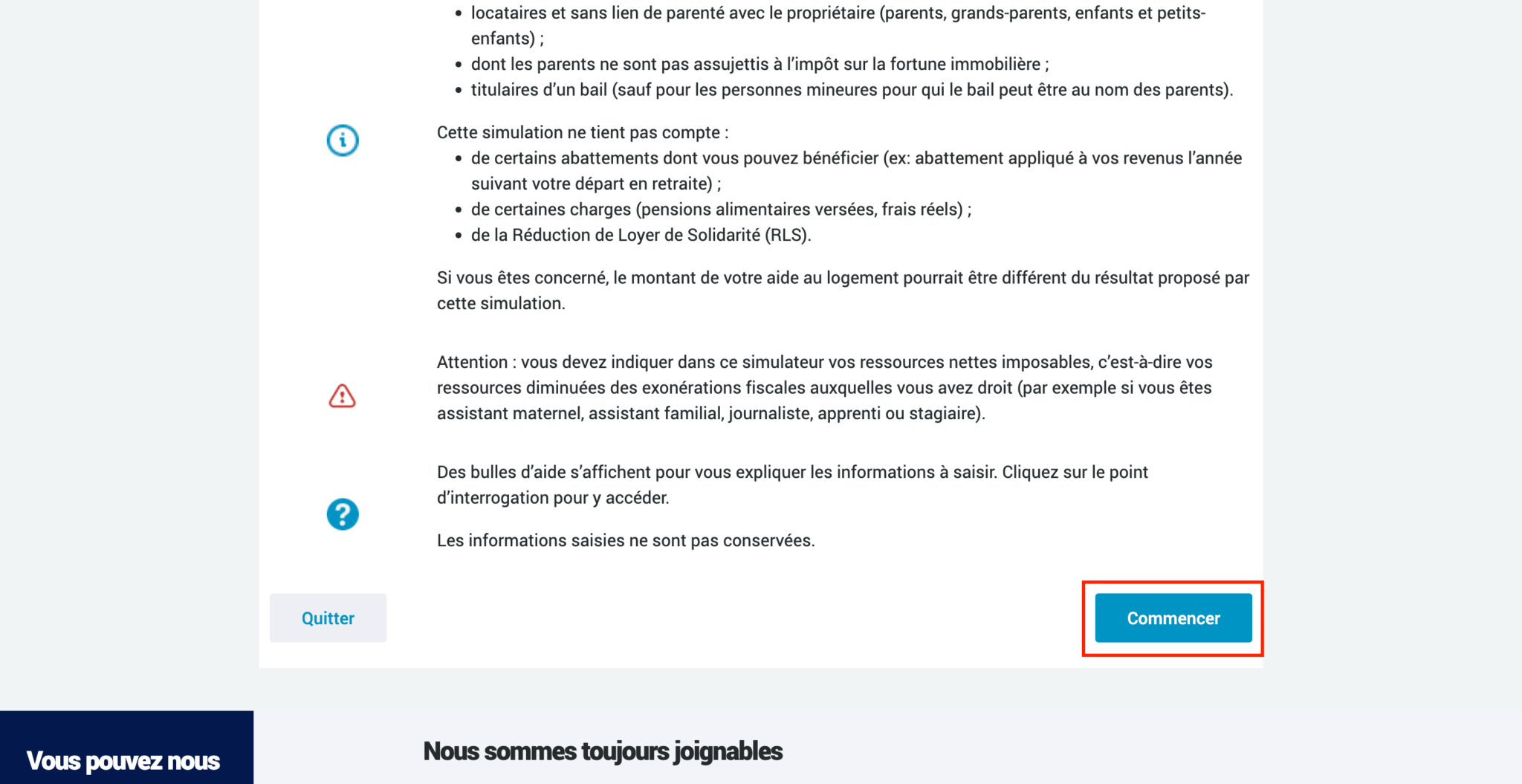Image resolution: width=1522 pixels, height=784 pixels.
Task: Click the 'Attention' paragraph on ressources nettes imposables
Action: pos(825,388)
